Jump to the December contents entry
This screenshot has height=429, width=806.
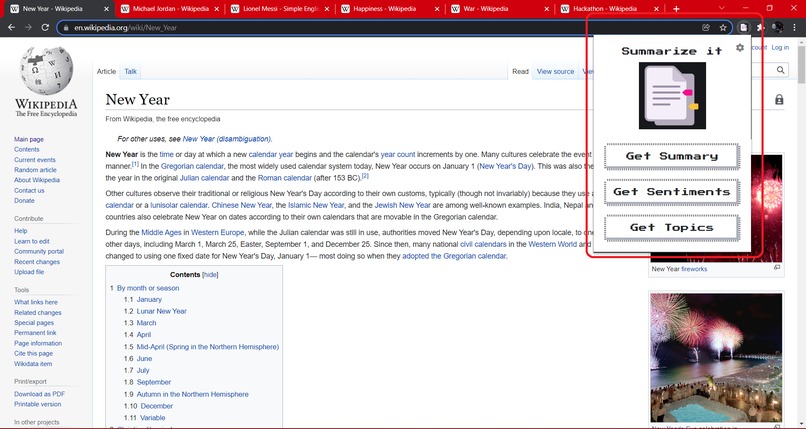tap(157, 406)
